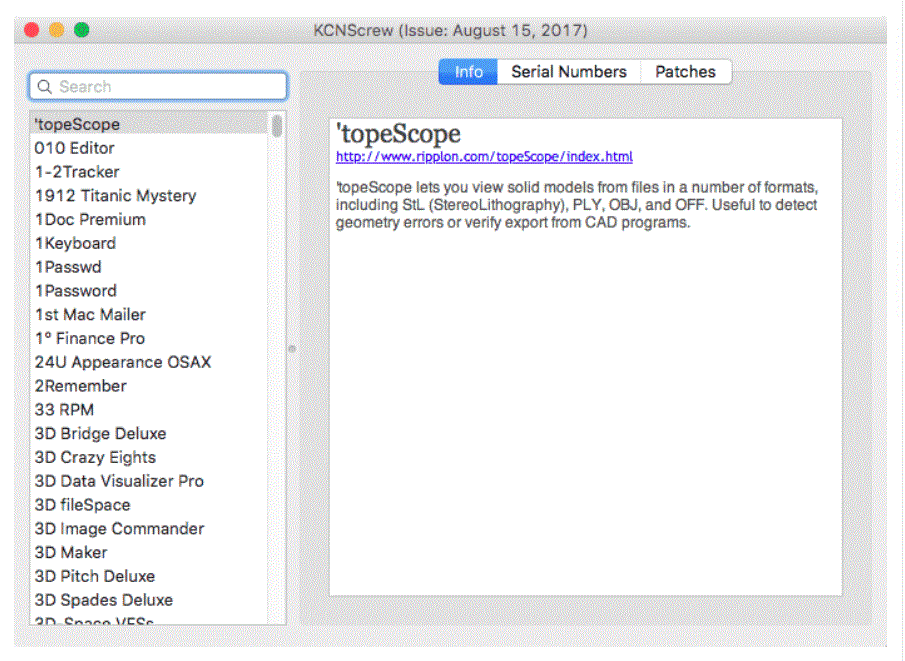Image resolution: width=905 pixels, height=661 pixels.
Task: Select 010 Editor in the list
Action: pyautogui.click(x=149, y=148)
